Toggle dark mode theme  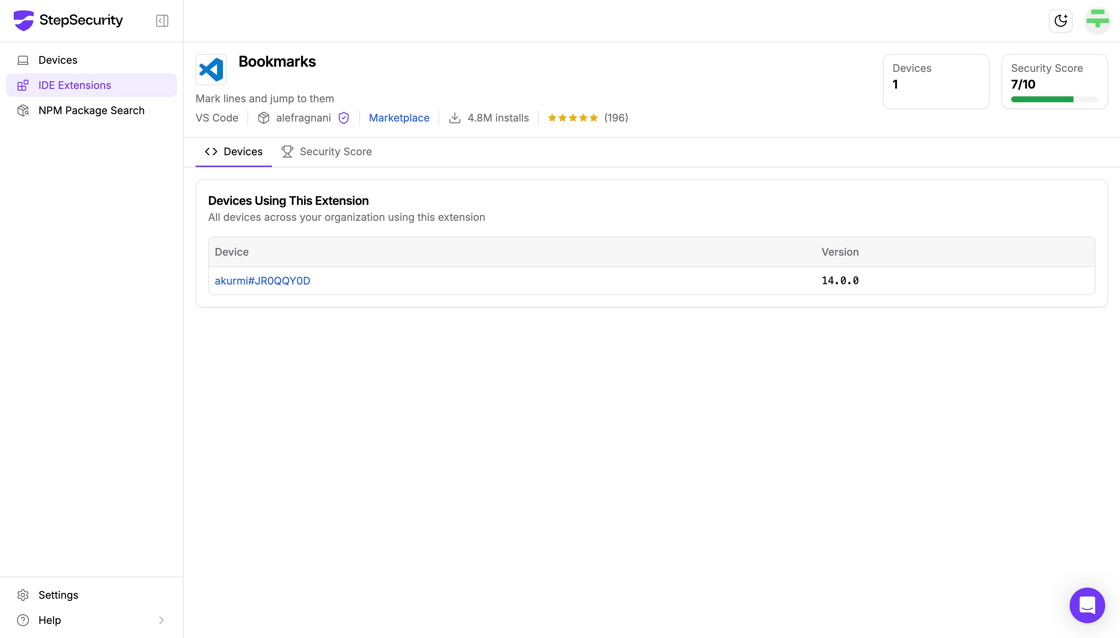pyautogui.click(x=1060, y=21)
